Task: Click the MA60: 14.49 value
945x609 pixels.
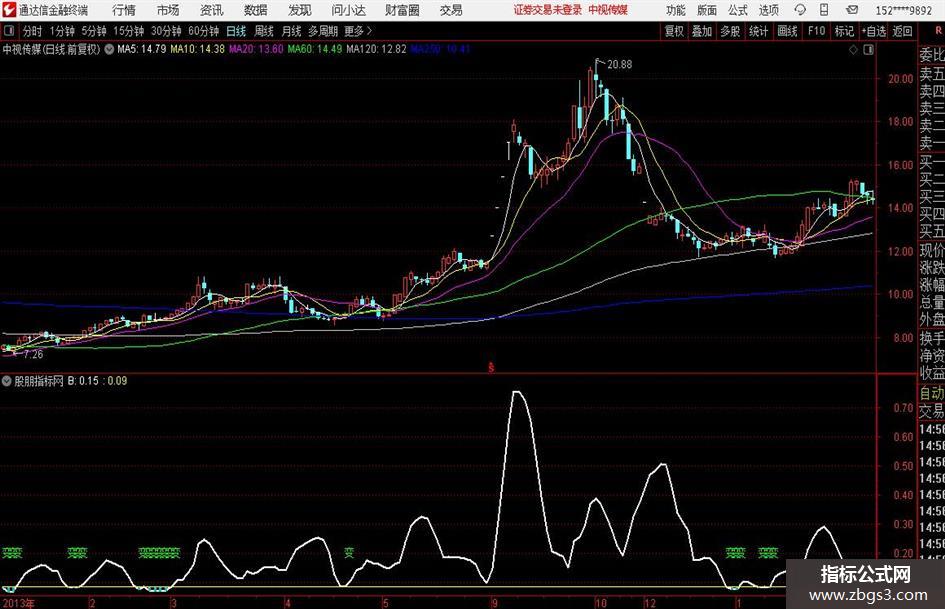Action: tap(315, 49)
